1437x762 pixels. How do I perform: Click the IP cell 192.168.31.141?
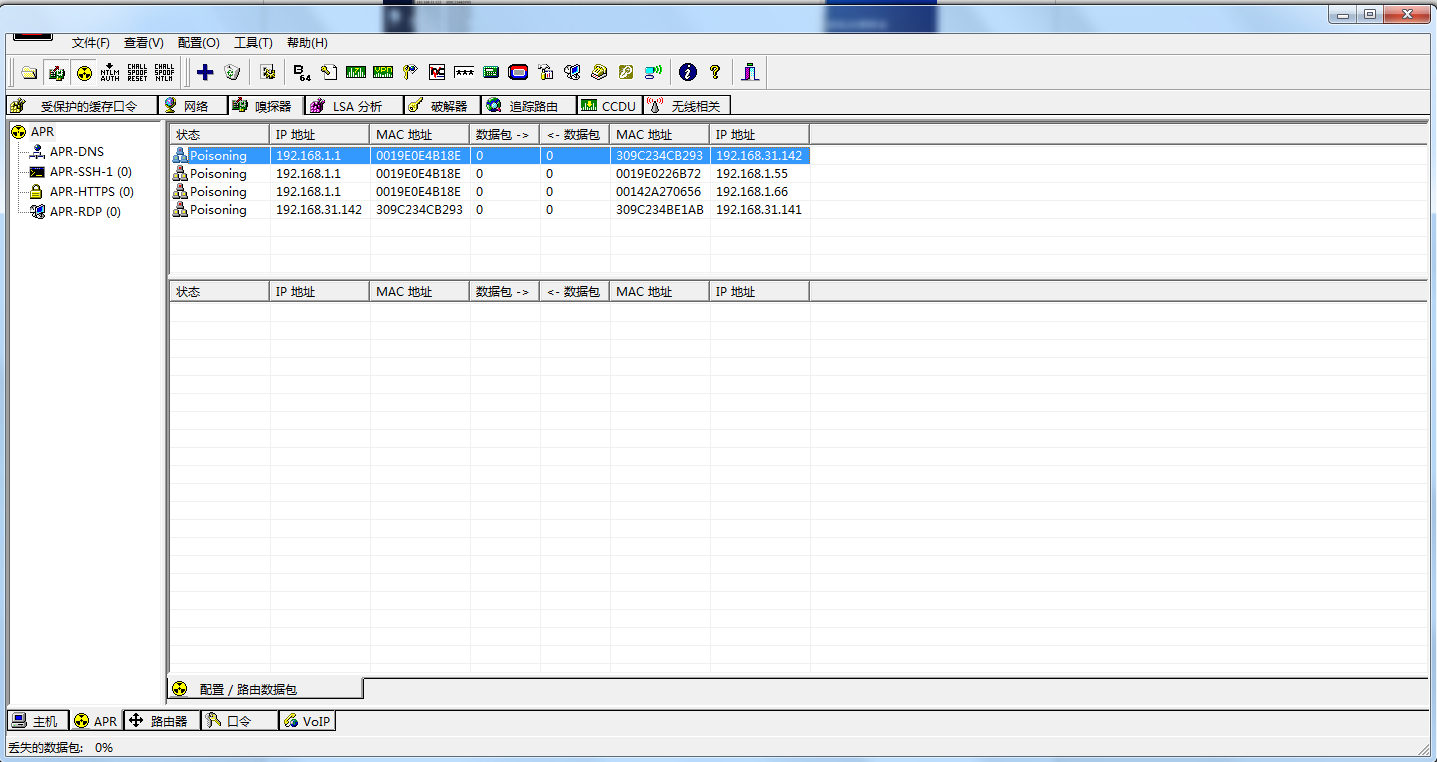pyautogui.click(x=759, y=210)
